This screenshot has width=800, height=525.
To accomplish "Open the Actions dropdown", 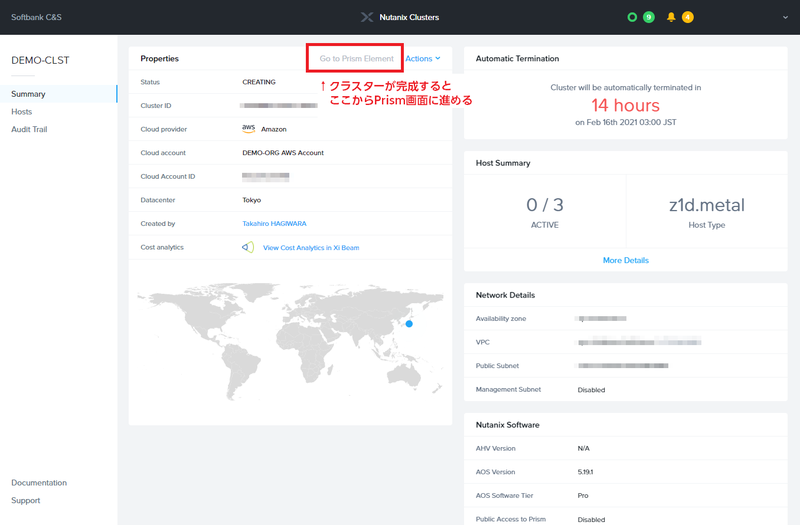I will [x=422, y=59].
